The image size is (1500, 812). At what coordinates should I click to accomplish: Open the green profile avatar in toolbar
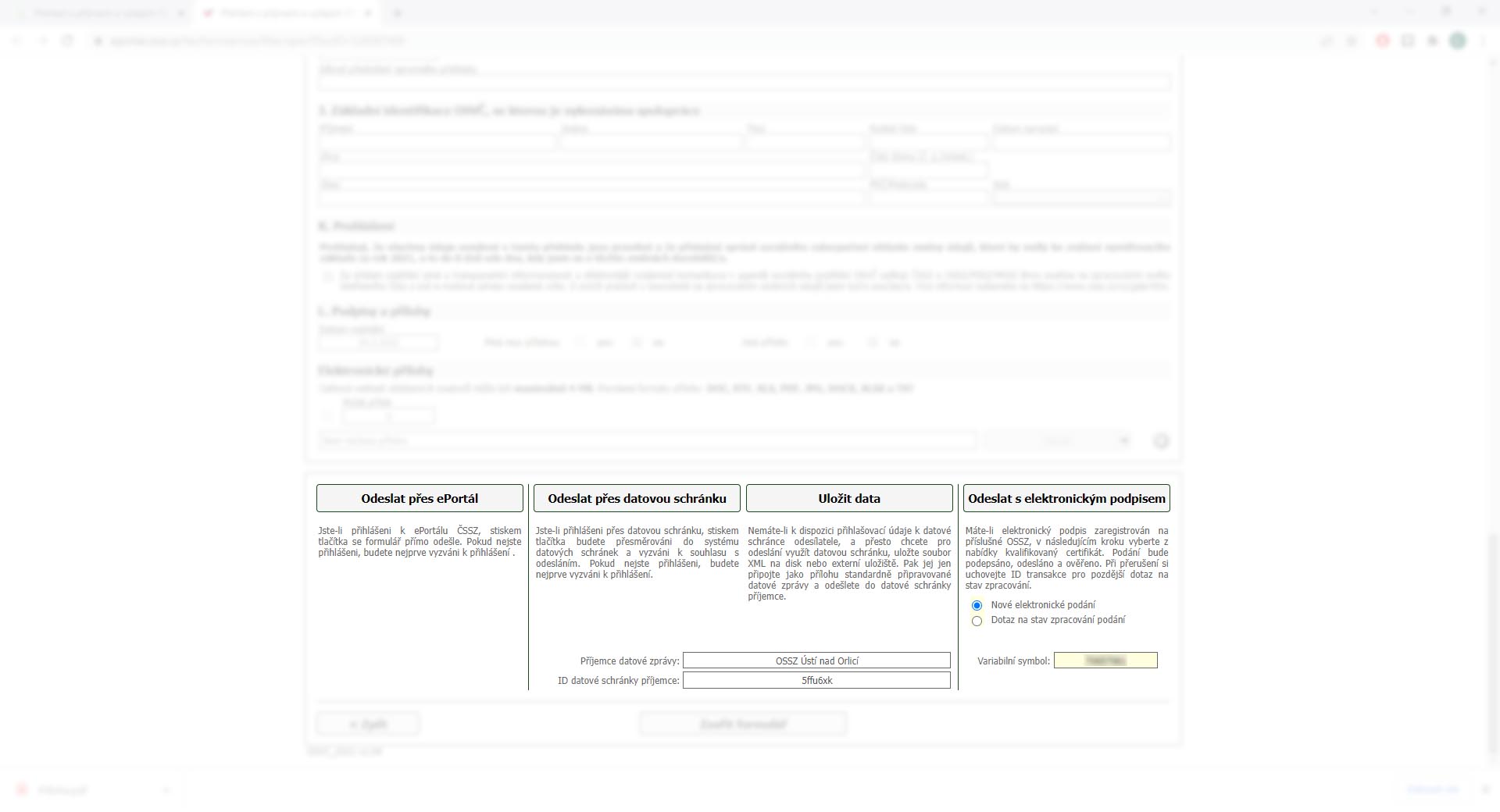click(1458, 41)
